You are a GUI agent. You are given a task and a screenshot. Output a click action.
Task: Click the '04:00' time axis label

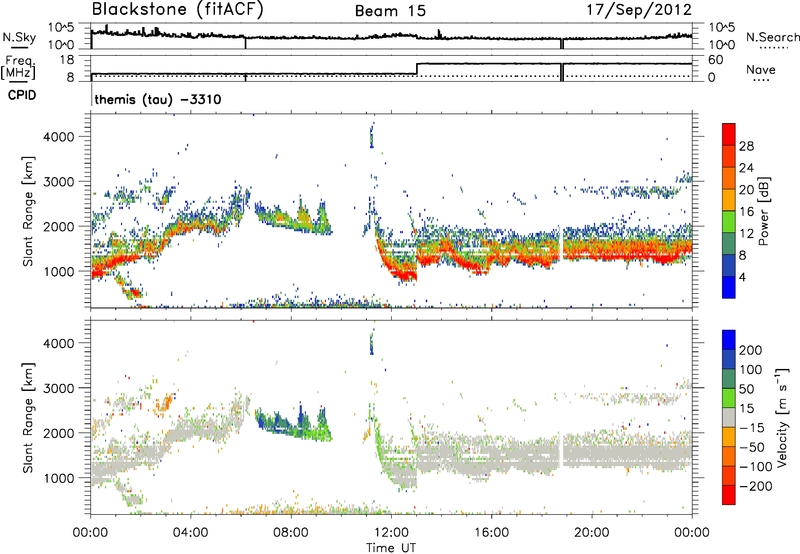click(190, 532)
